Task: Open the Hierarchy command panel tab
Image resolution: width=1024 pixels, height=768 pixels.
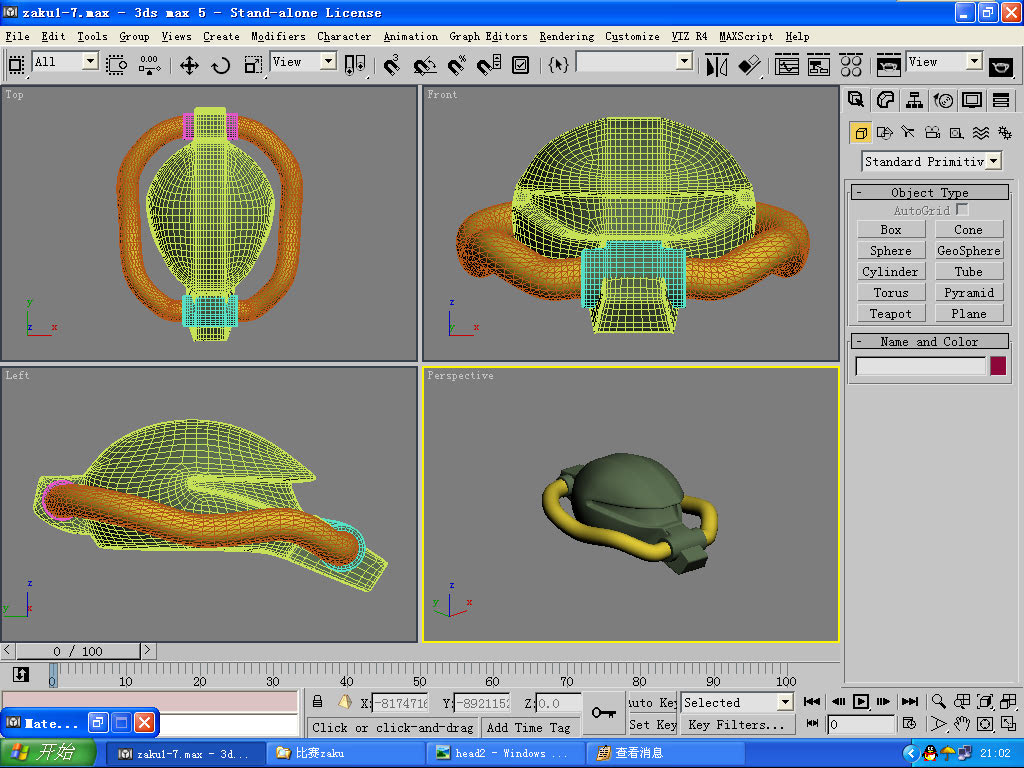Action: (914, 100)
